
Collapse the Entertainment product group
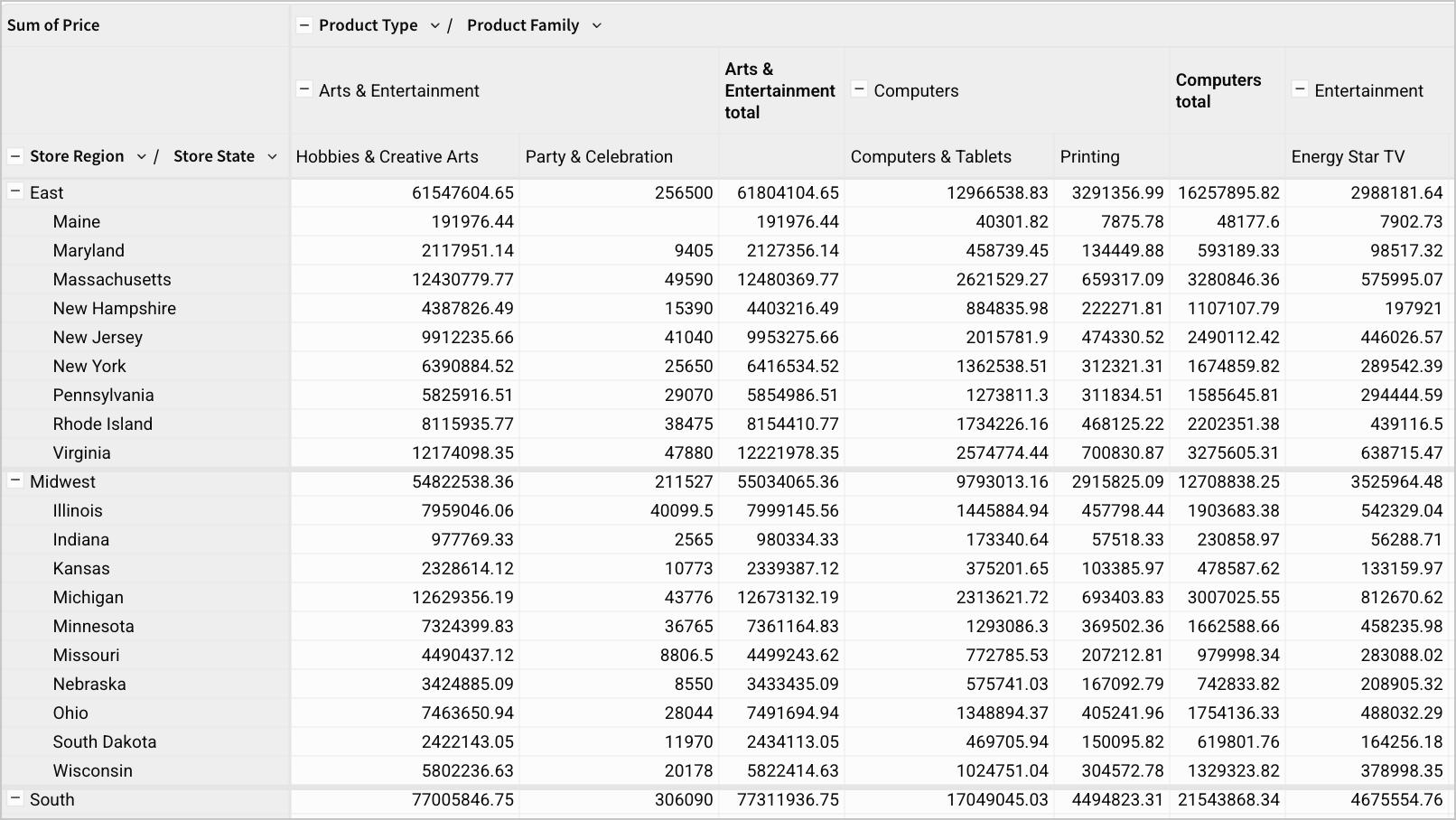tap(1301, 90)
